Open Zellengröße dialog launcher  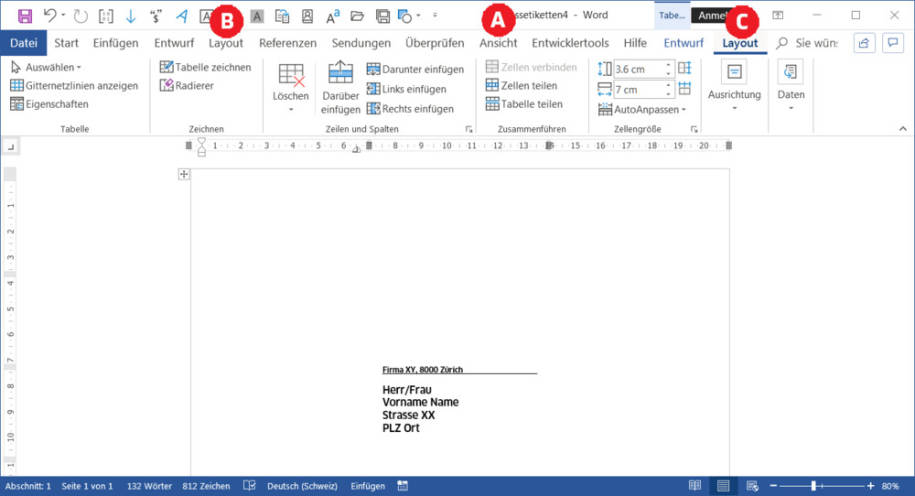[x=694, y=130]
